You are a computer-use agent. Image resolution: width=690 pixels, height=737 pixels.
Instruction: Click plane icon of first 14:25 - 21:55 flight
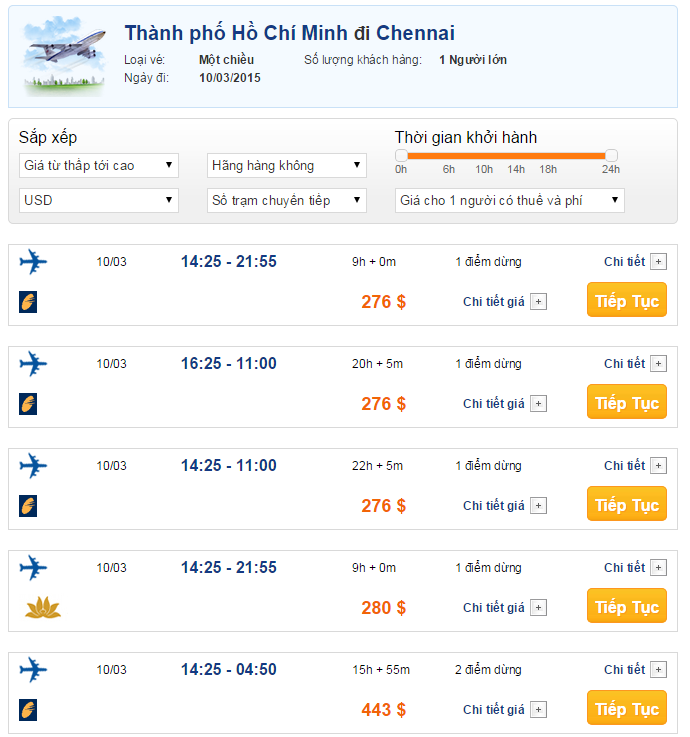pyautogui.click(x=33, y=262)
